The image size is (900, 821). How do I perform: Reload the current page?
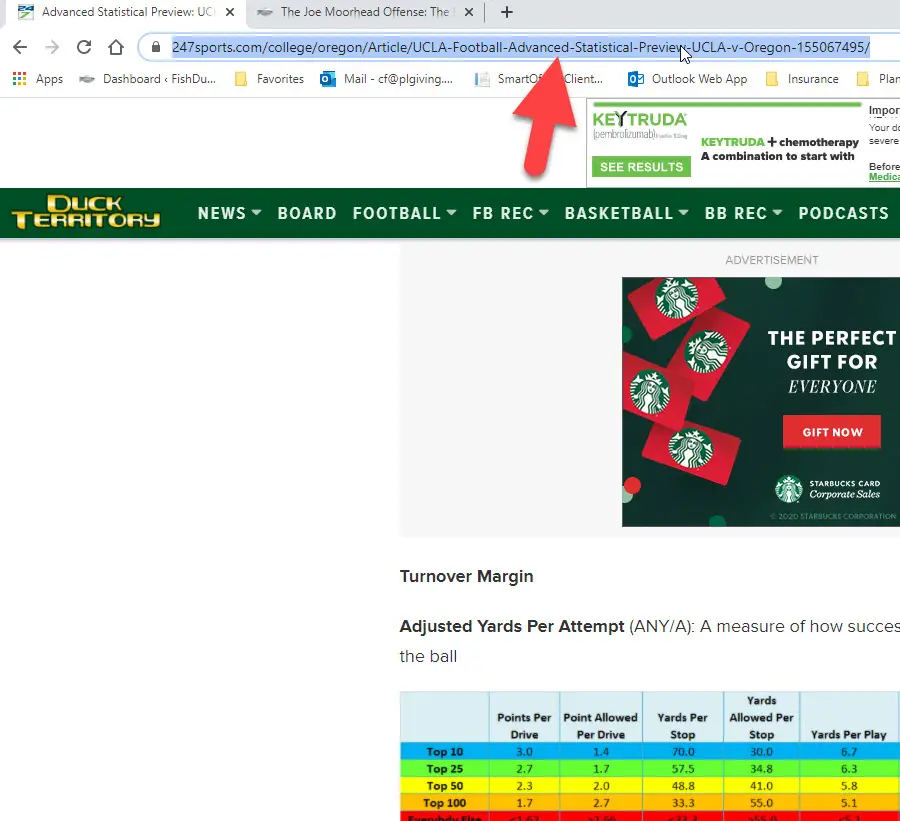tap(84, 47)
